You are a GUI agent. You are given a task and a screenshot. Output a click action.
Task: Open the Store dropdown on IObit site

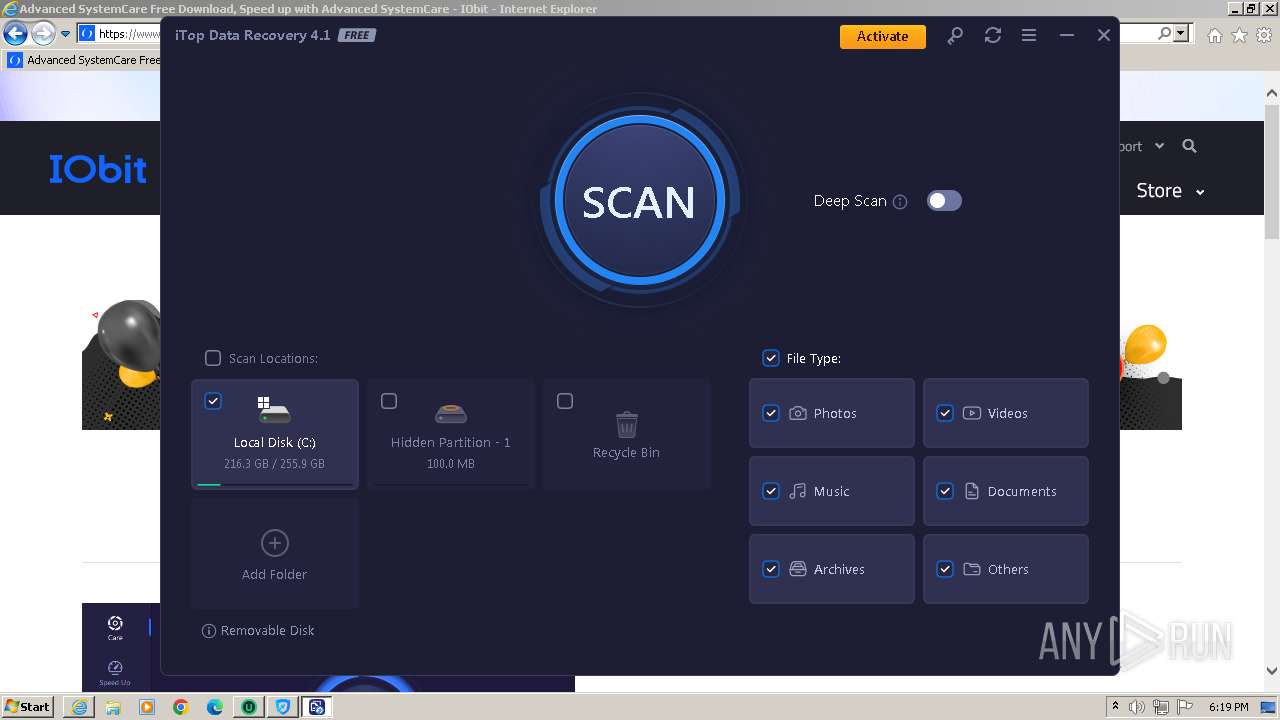[1170, 191]
